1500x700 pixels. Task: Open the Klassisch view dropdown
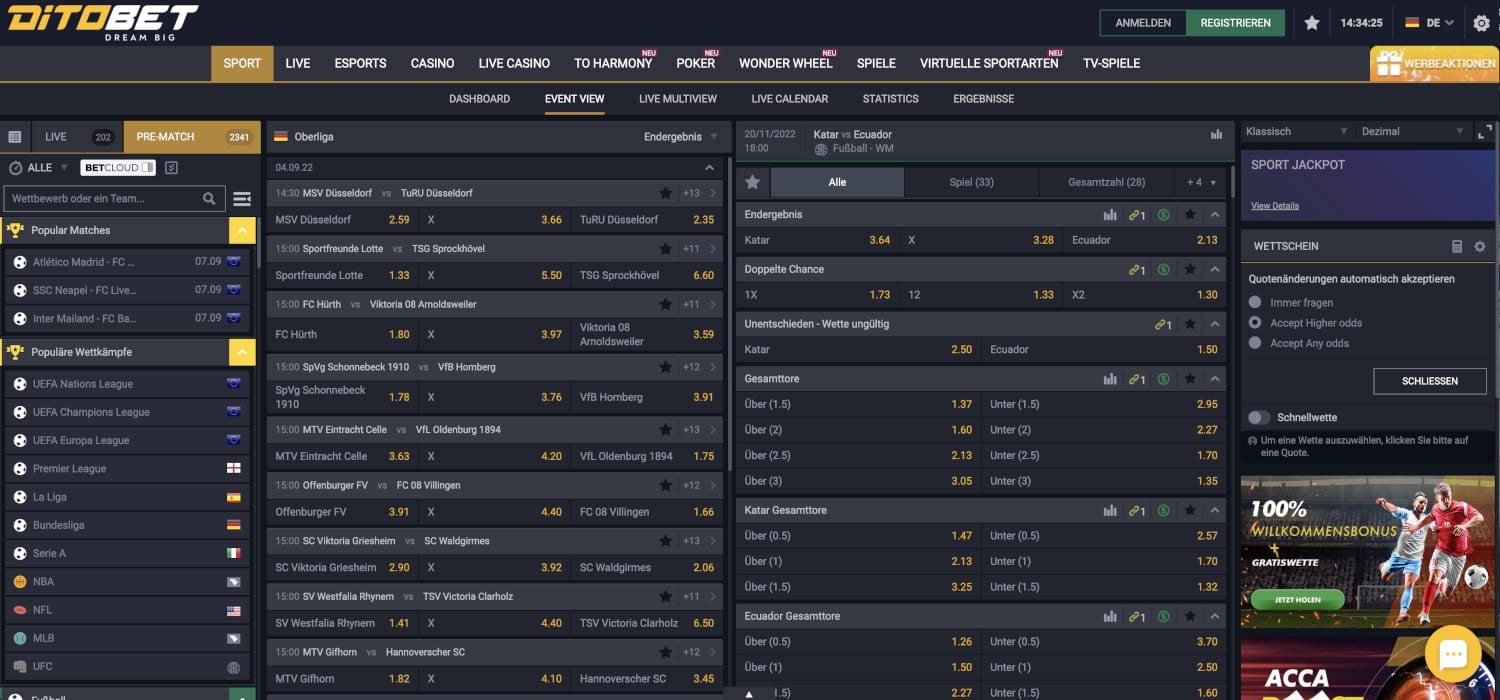coord(1297,132)
